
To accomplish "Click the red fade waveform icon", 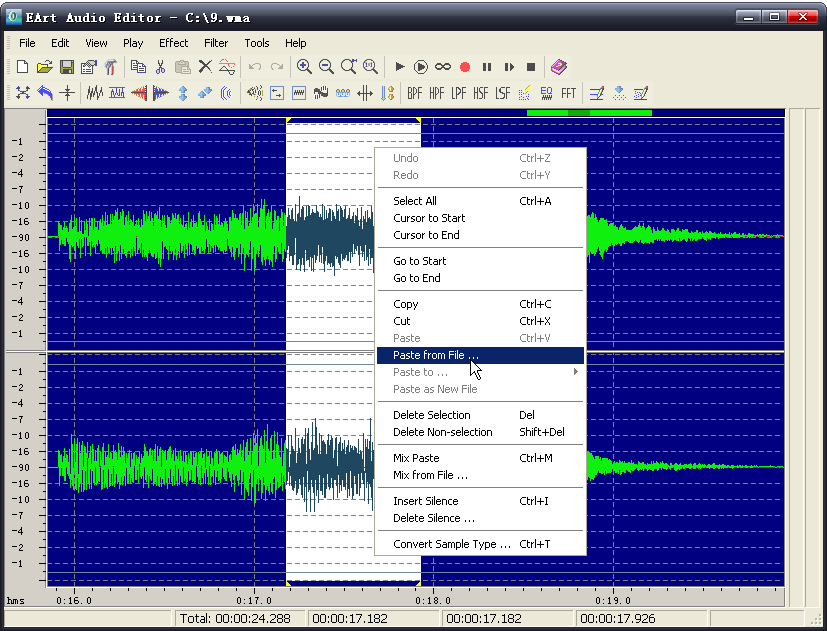I will pyautogui.click(x=139, y=93).
